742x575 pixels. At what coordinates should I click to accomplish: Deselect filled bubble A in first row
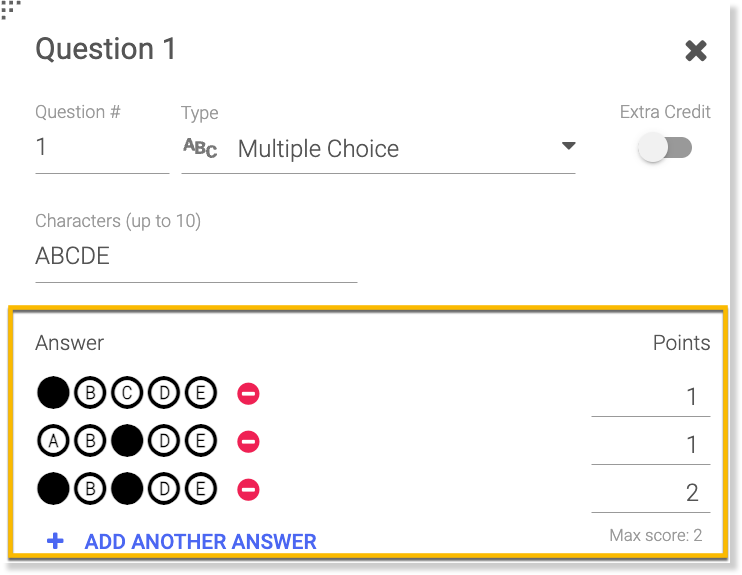[53, 393]
